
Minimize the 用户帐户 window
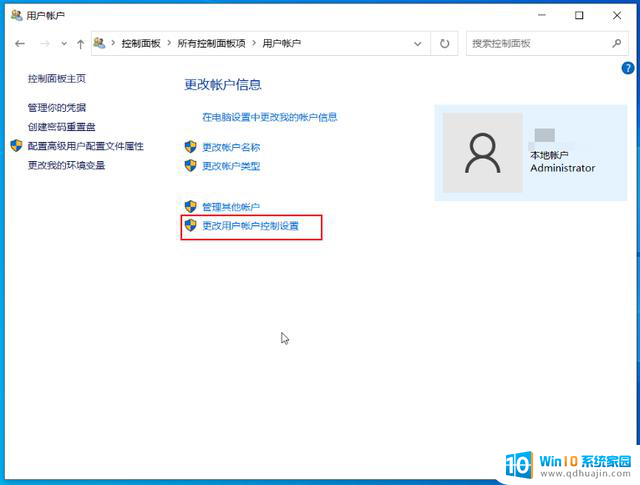tap(542, 16)
